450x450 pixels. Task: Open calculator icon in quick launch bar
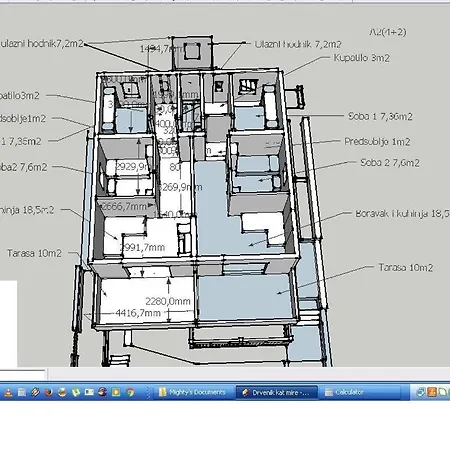coord(22,392)
